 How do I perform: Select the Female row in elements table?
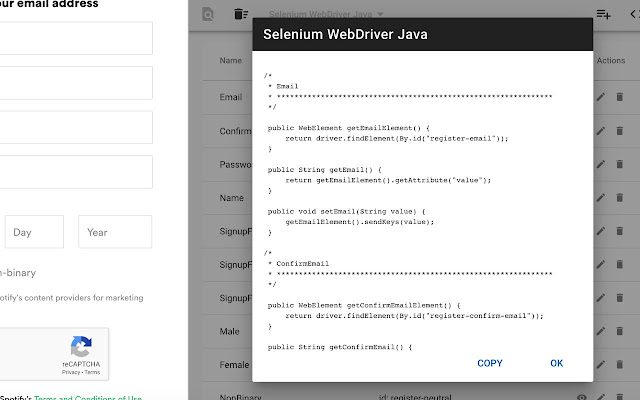(234, 365)
